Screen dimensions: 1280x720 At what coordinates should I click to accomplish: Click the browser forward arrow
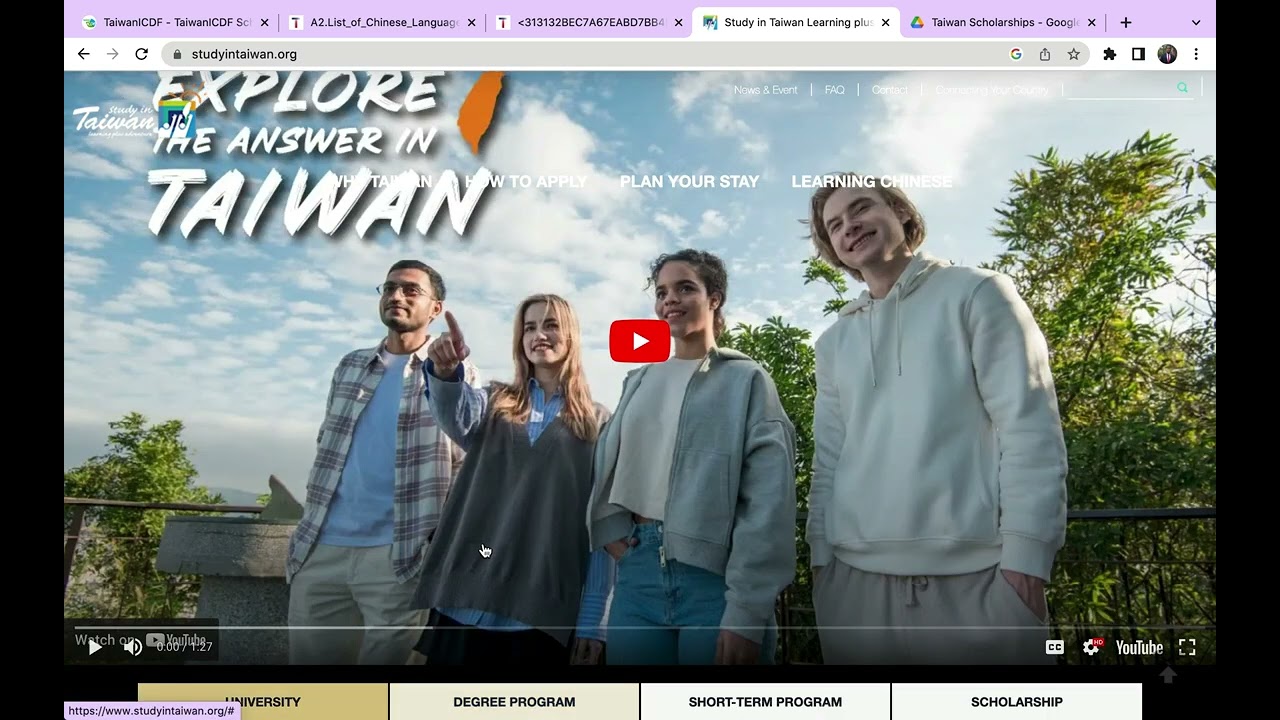coord(112,54)
